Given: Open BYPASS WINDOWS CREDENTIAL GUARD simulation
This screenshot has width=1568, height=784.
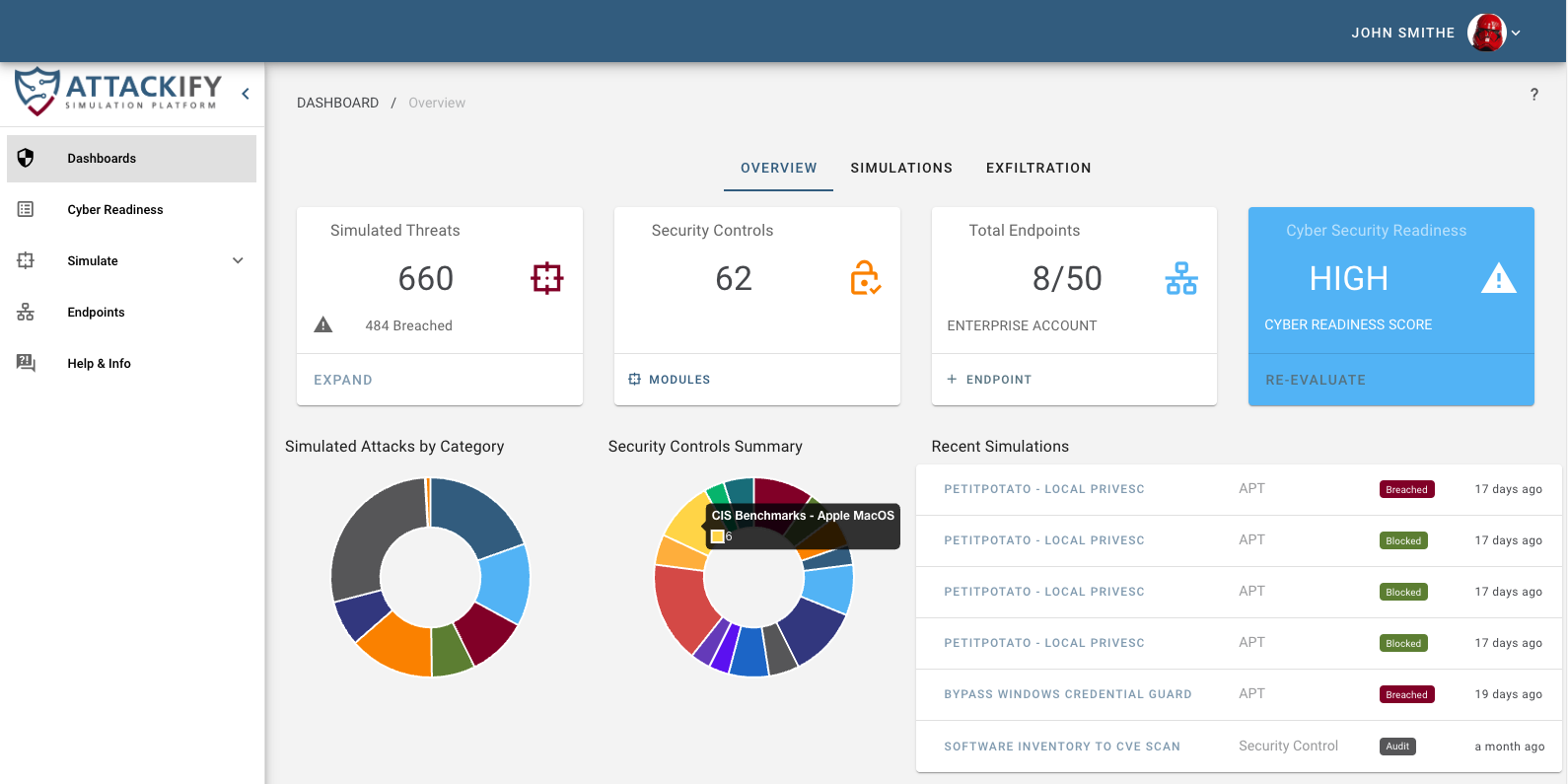Looking at the screenshot, I should point(1068,694).
